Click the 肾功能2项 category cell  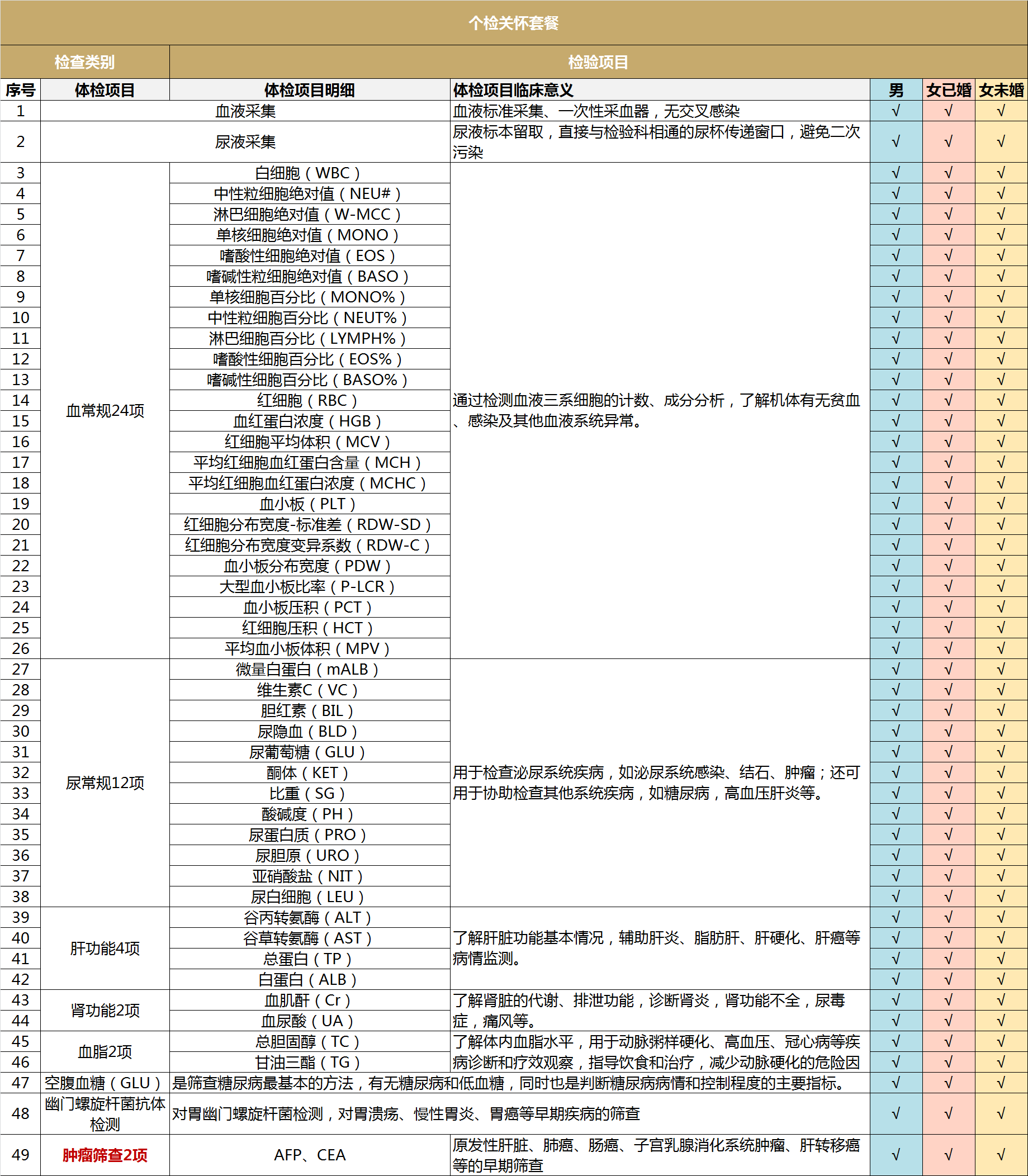tap(105, 1010)
